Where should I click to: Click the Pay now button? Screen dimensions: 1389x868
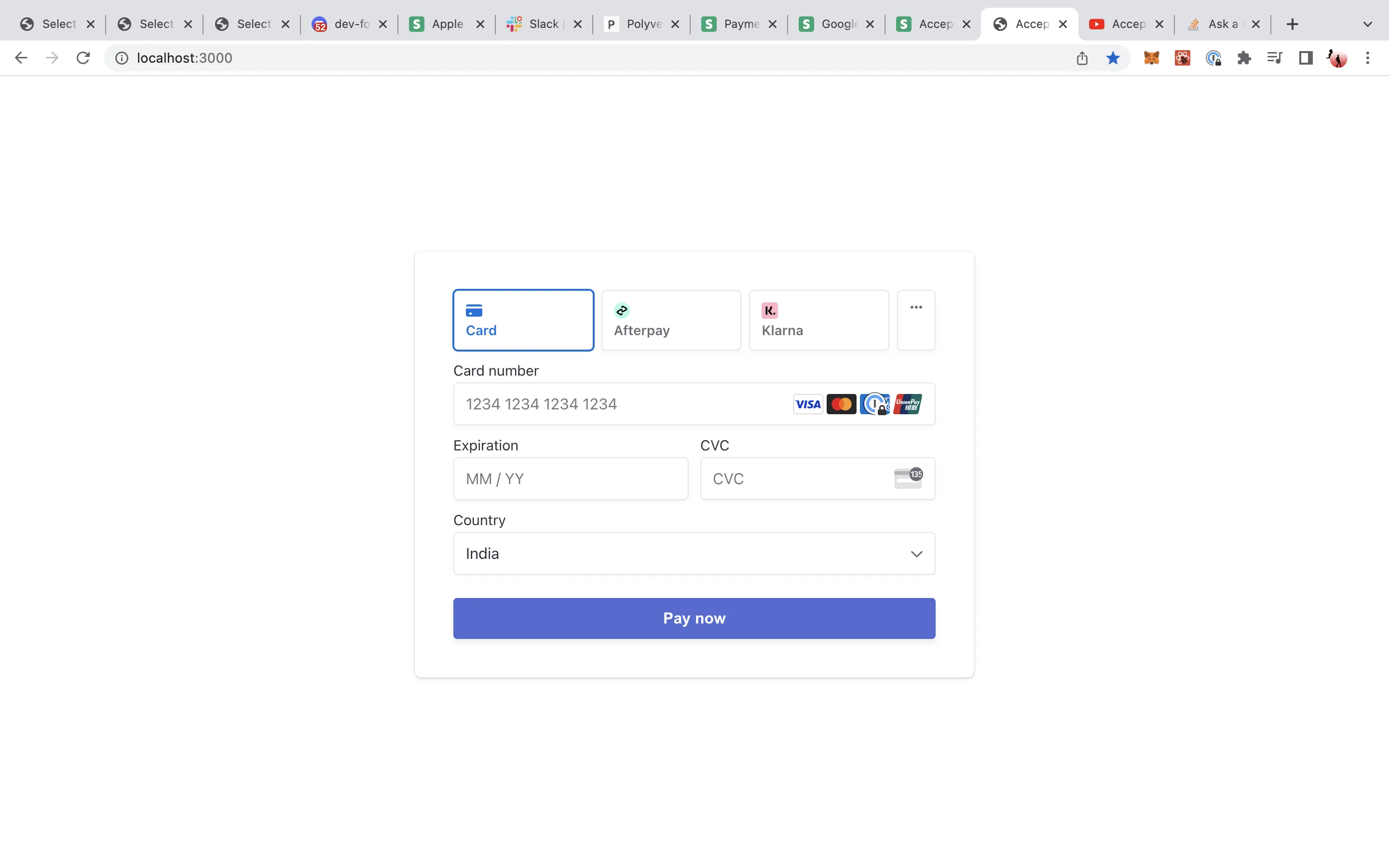click(694, 618)
